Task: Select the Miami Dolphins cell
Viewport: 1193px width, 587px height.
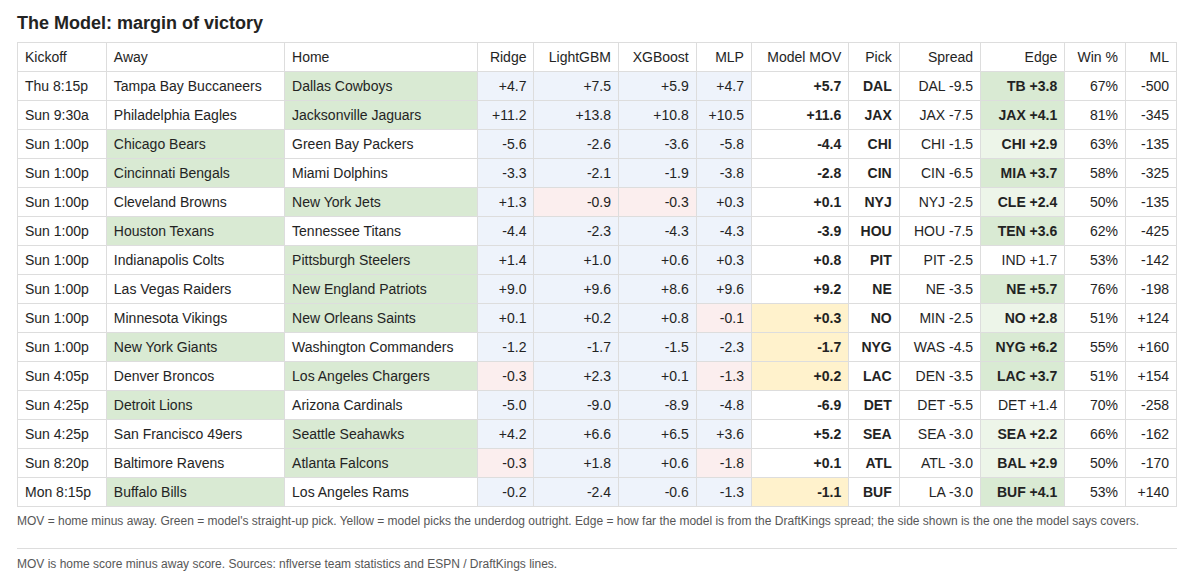Action: click(381, 173)
